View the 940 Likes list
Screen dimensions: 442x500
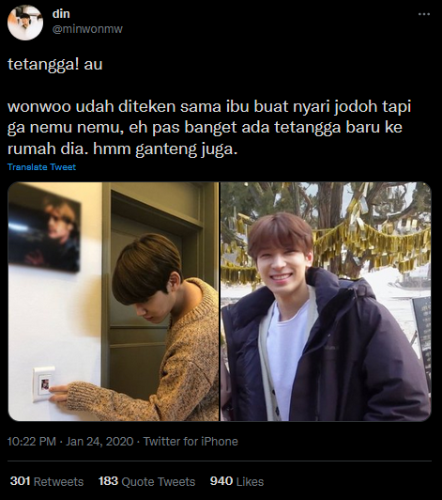point(237,481)
